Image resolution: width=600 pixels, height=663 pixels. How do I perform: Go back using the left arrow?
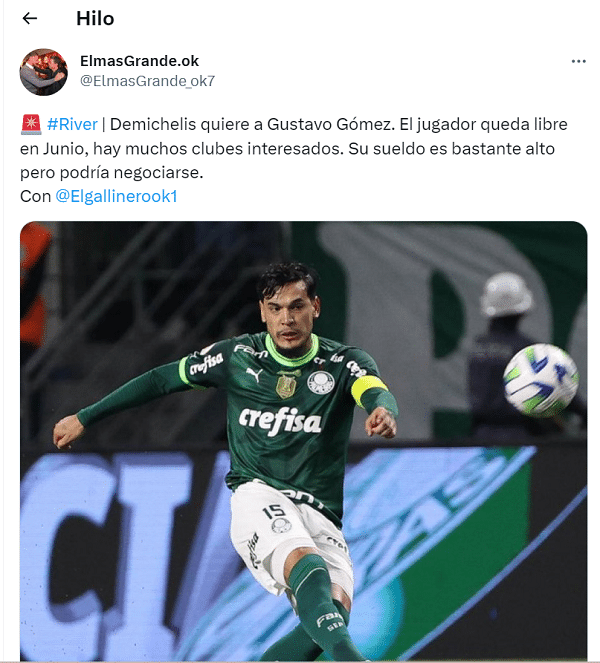click(x=30, y=18)
